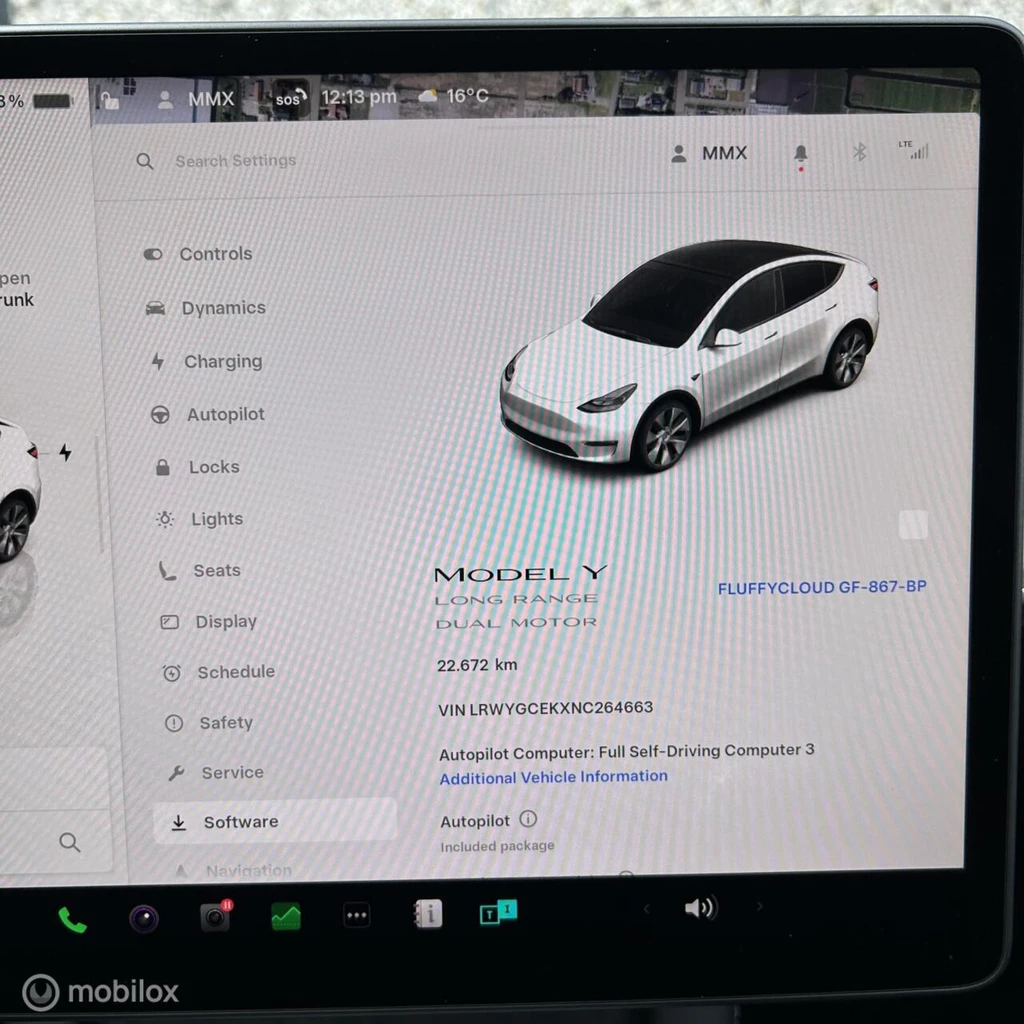The width and height of the screenshot is (1024, 1024).
Task: Open the Phone app in the dock
Action: 72,920
